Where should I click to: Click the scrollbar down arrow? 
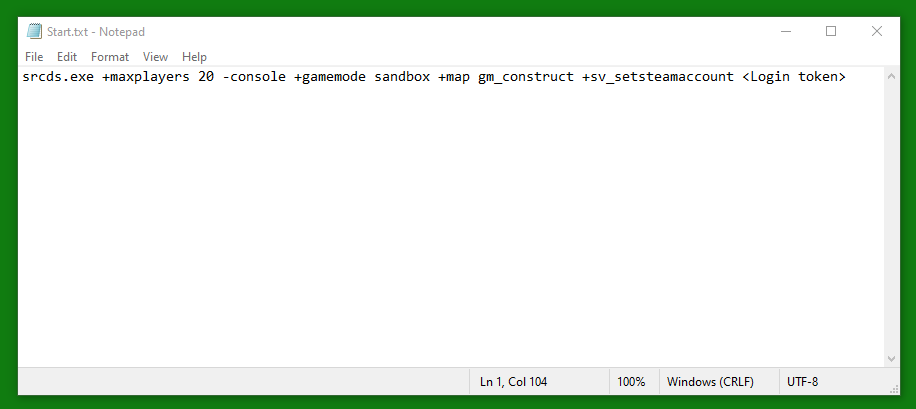[891, 358]
